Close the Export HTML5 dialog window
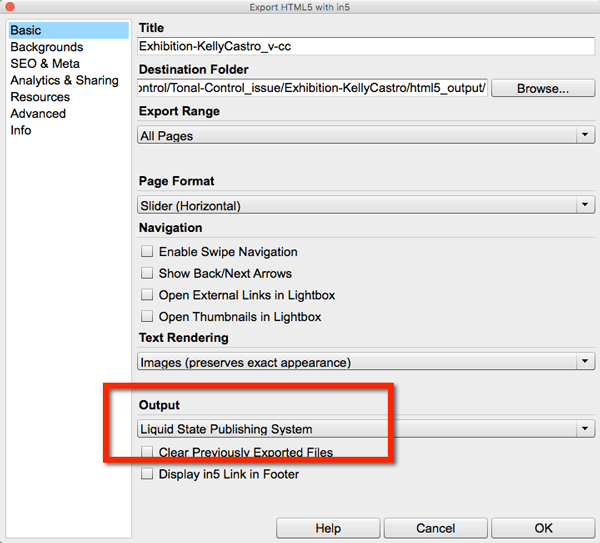Image resolution: width=600 pixels, height=543 pixels. (10, 7)
